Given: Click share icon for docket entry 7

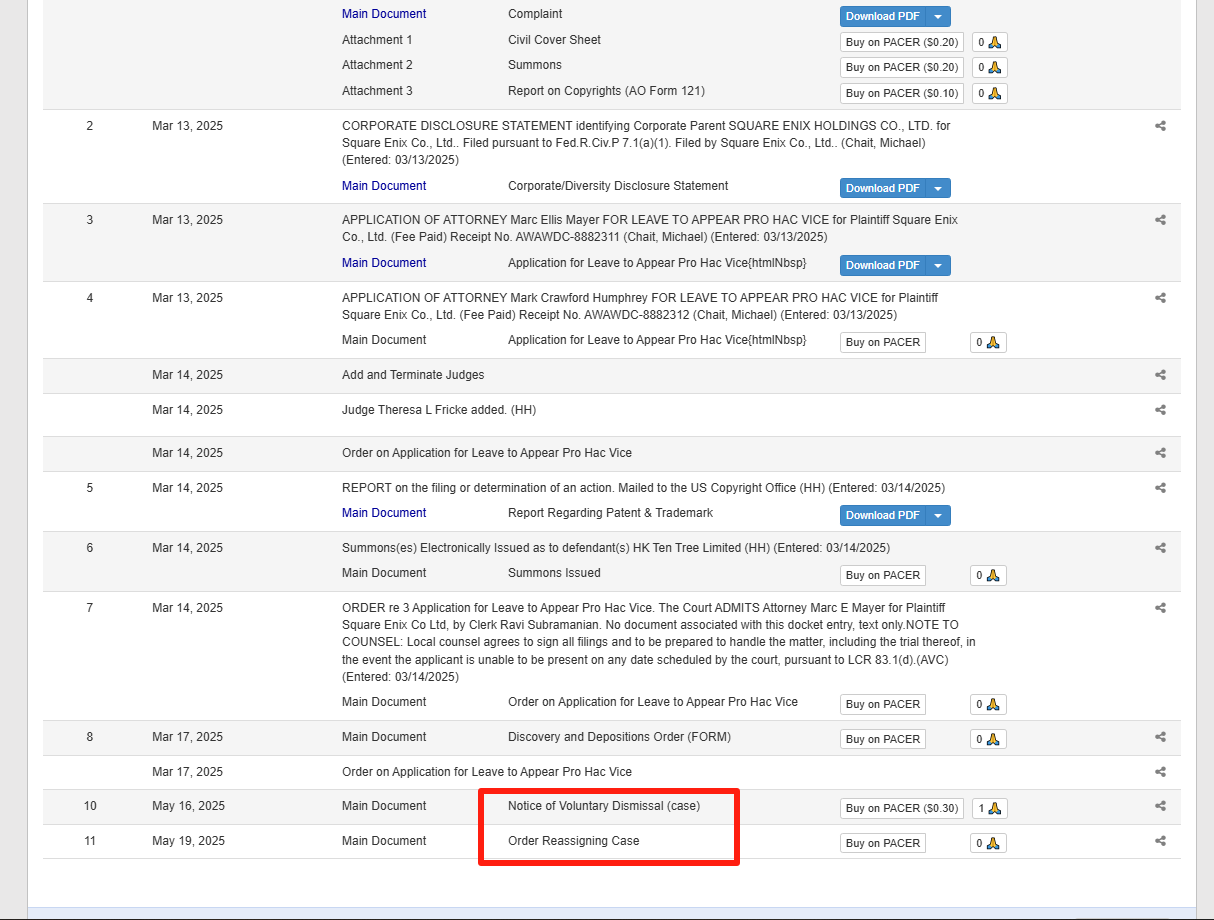Looking at the screenshot, I should (x=1160, y=608).
